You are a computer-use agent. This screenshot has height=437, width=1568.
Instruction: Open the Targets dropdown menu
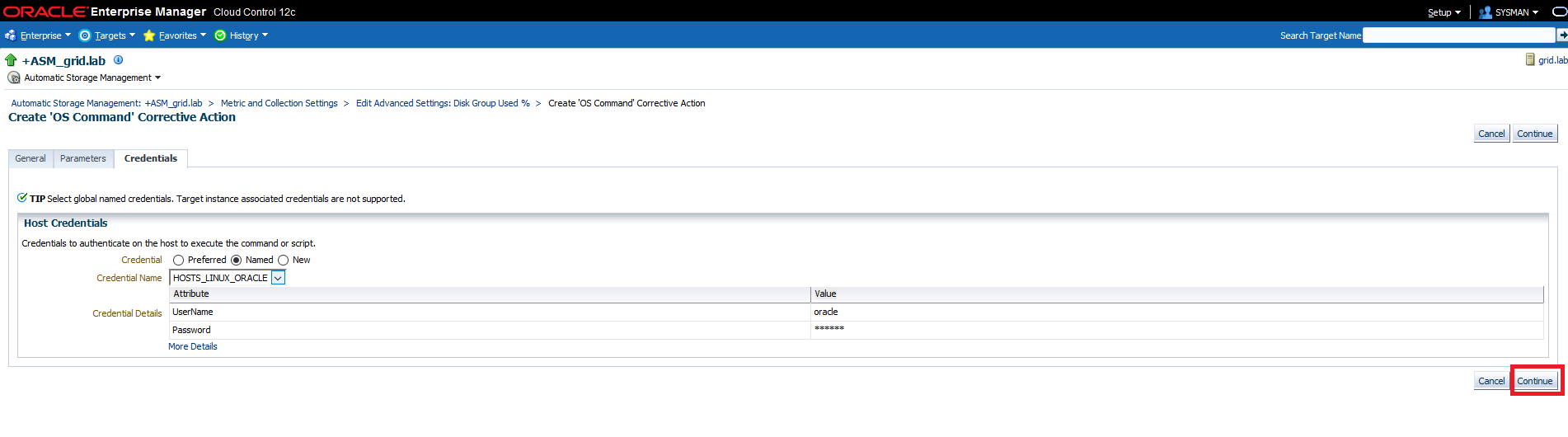coord(115,35)
